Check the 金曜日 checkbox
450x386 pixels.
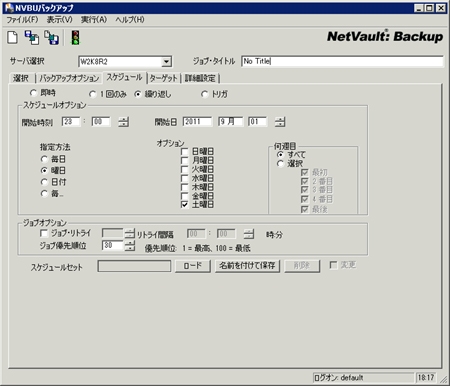(x=184, y=196)
